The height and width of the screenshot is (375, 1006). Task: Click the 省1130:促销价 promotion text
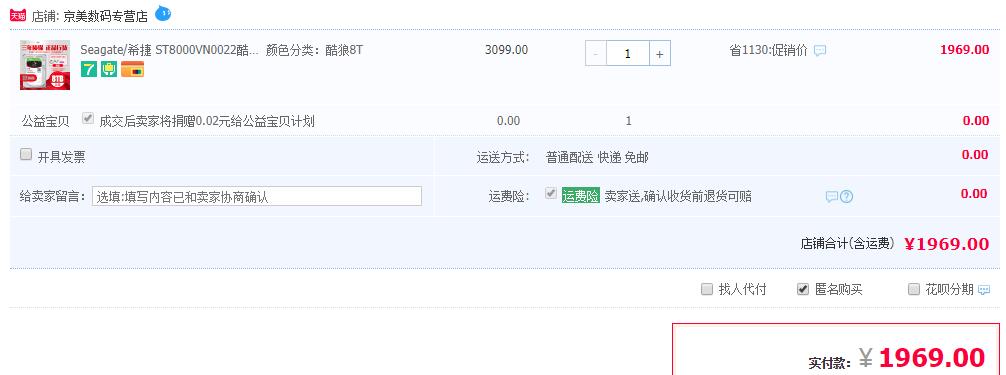(x=768, y=50)
